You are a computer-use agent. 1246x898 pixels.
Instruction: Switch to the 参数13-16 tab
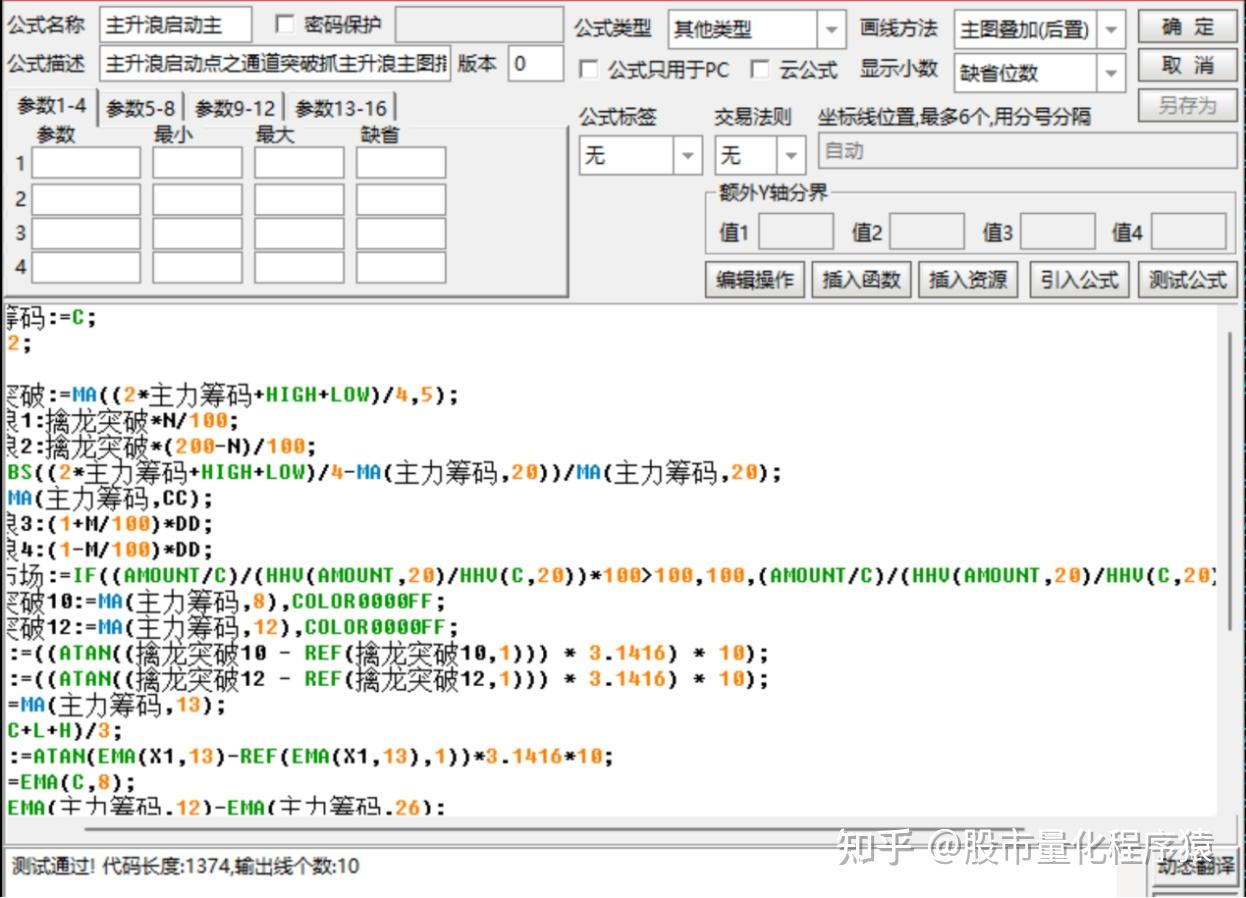coord(341,108)
